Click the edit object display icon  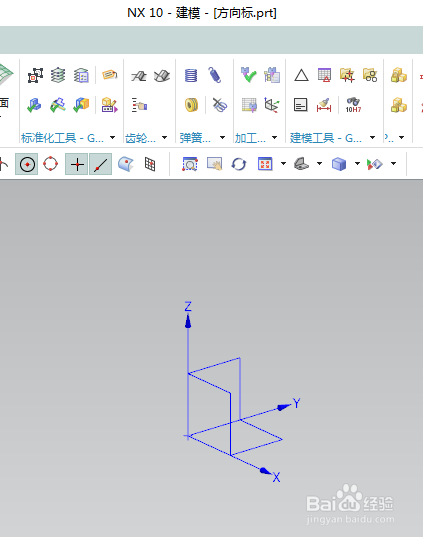click(x=375, y=164)
